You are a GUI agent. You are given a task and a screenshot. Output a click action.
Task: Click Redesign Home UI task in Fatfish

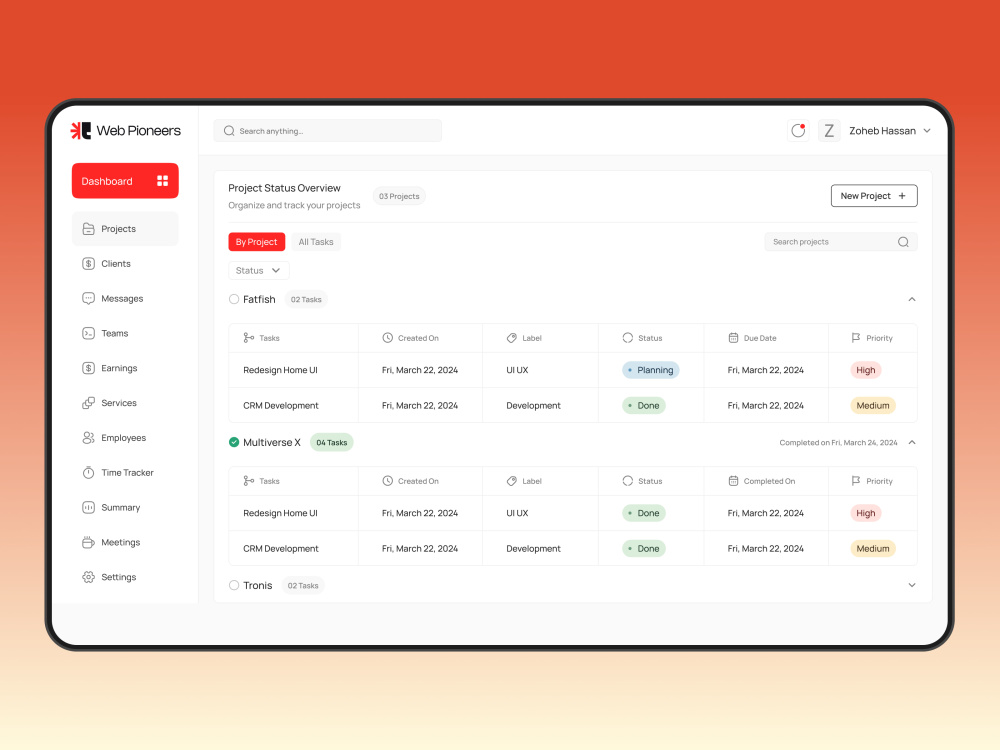(x=280, y=370)
